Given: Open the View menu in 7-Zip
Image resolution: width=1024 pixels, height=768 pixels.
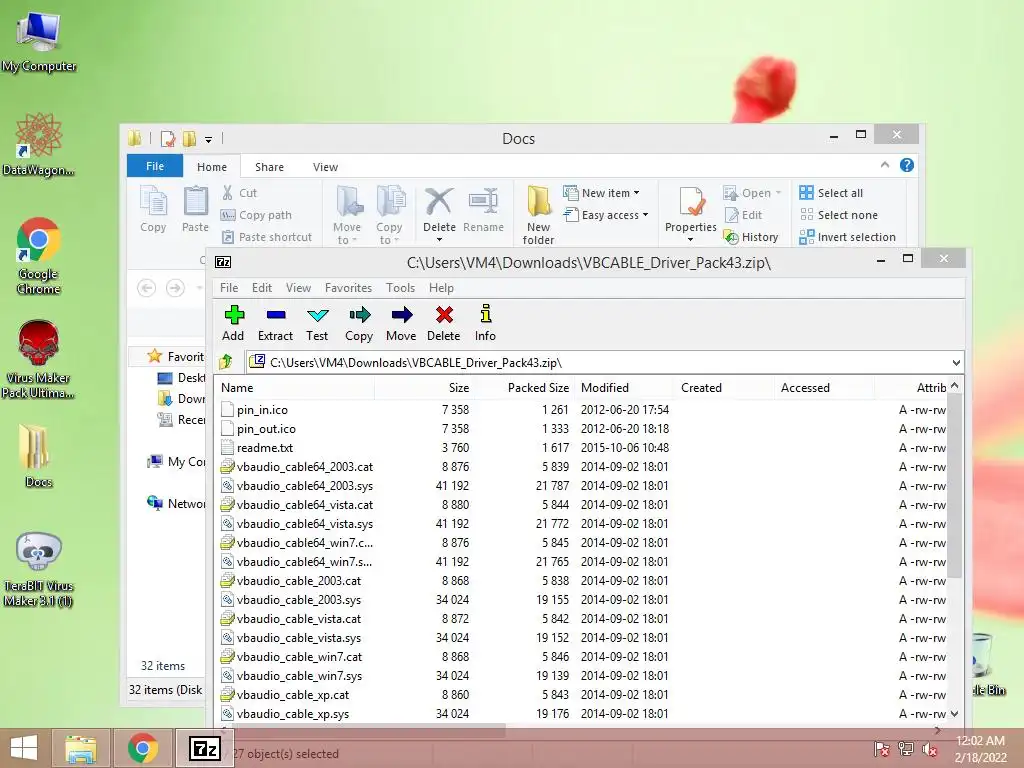Looking at the screenshot, I should 298,288.
